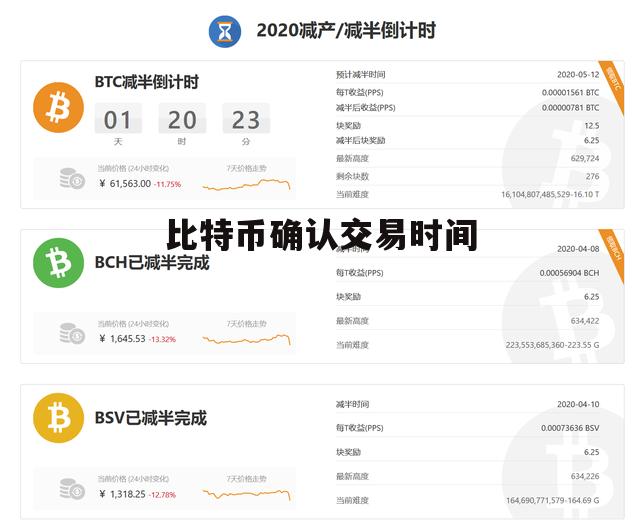
Task: Click the BTC price ¥ 61,563.00
Action: coord(125,184)
